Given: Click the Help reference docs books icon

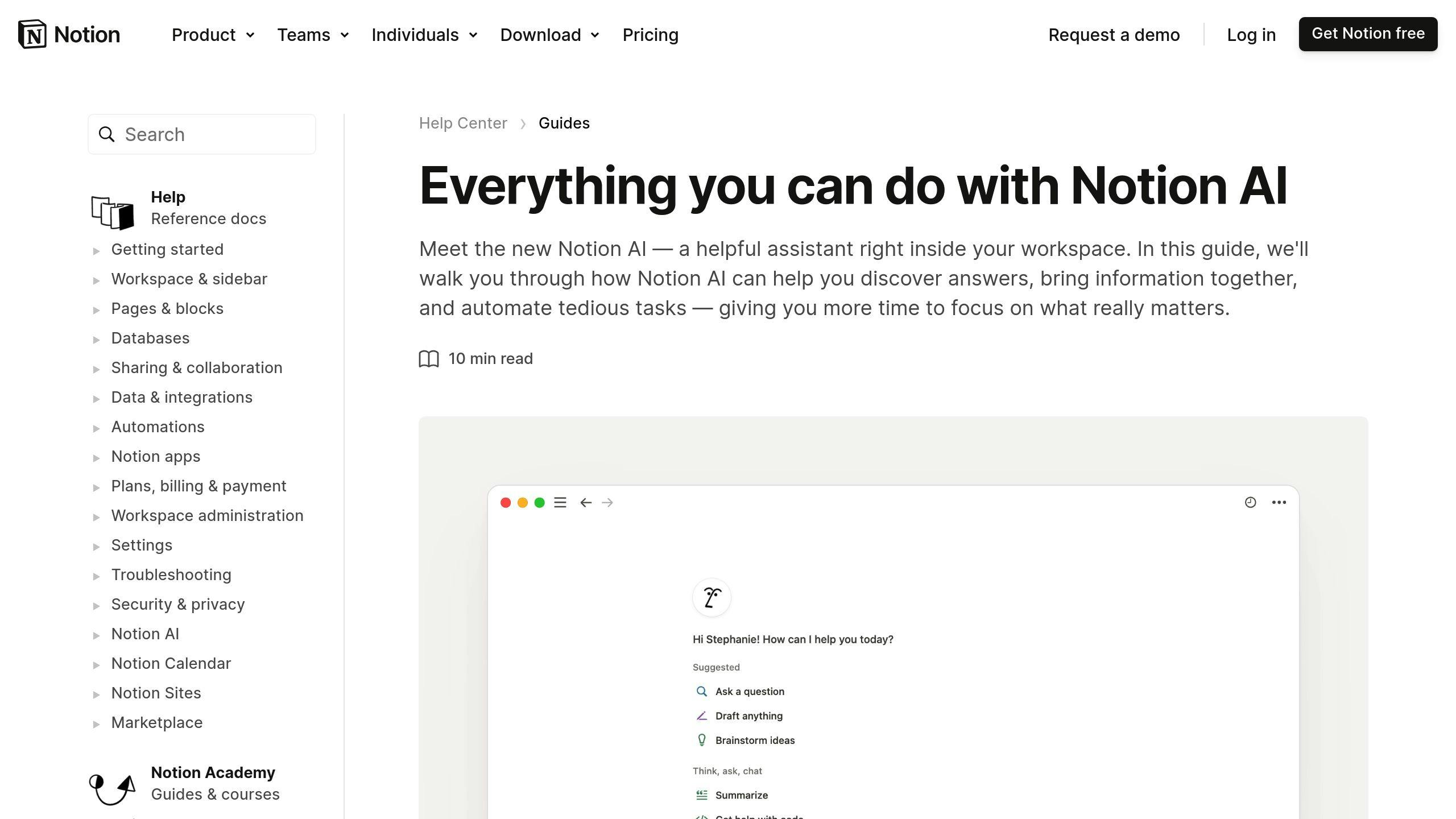Looking at the screenshot, I should (x=113, y=213).
